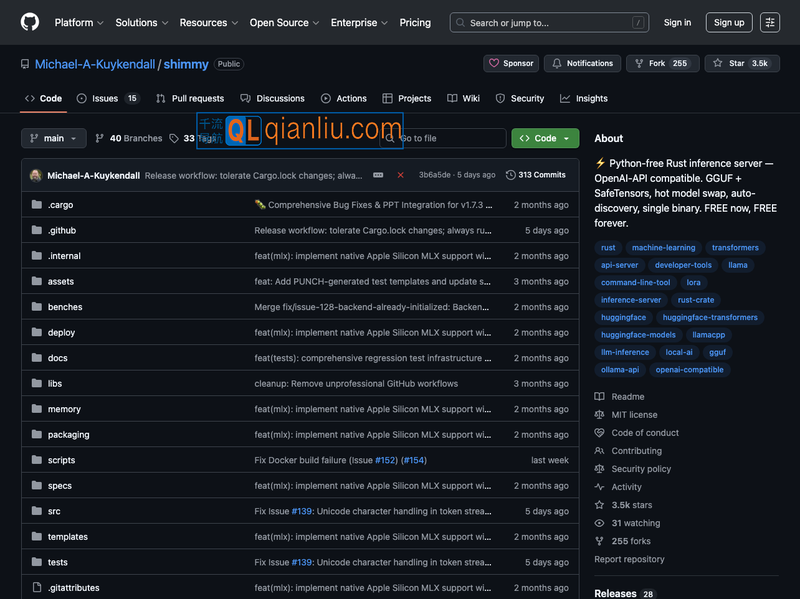This screenshot has width=800, height=599.
Task: Click the Readme book icon
Action: tap(600, 397)
